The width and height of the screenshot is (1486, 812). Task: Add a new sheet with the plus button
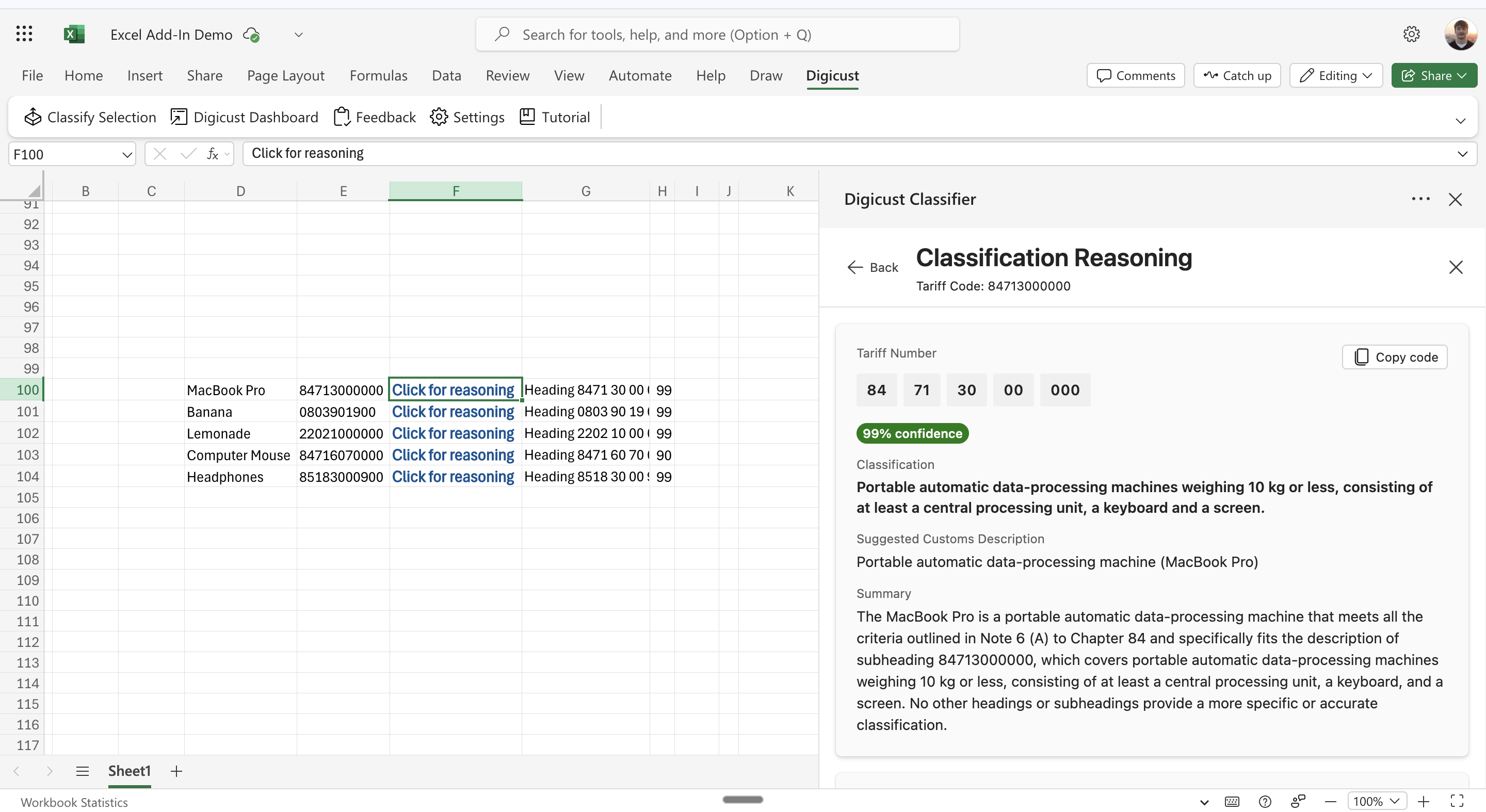[x=176, y=771]
